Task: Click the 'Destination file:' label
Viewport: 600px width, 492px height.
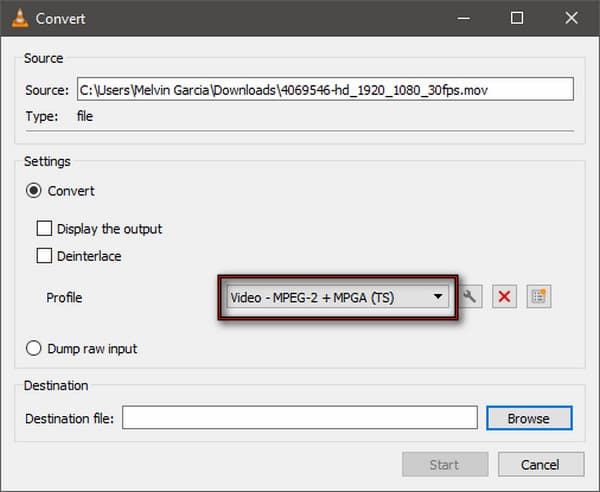Action: pyautogui.click(x=70, y=419)
